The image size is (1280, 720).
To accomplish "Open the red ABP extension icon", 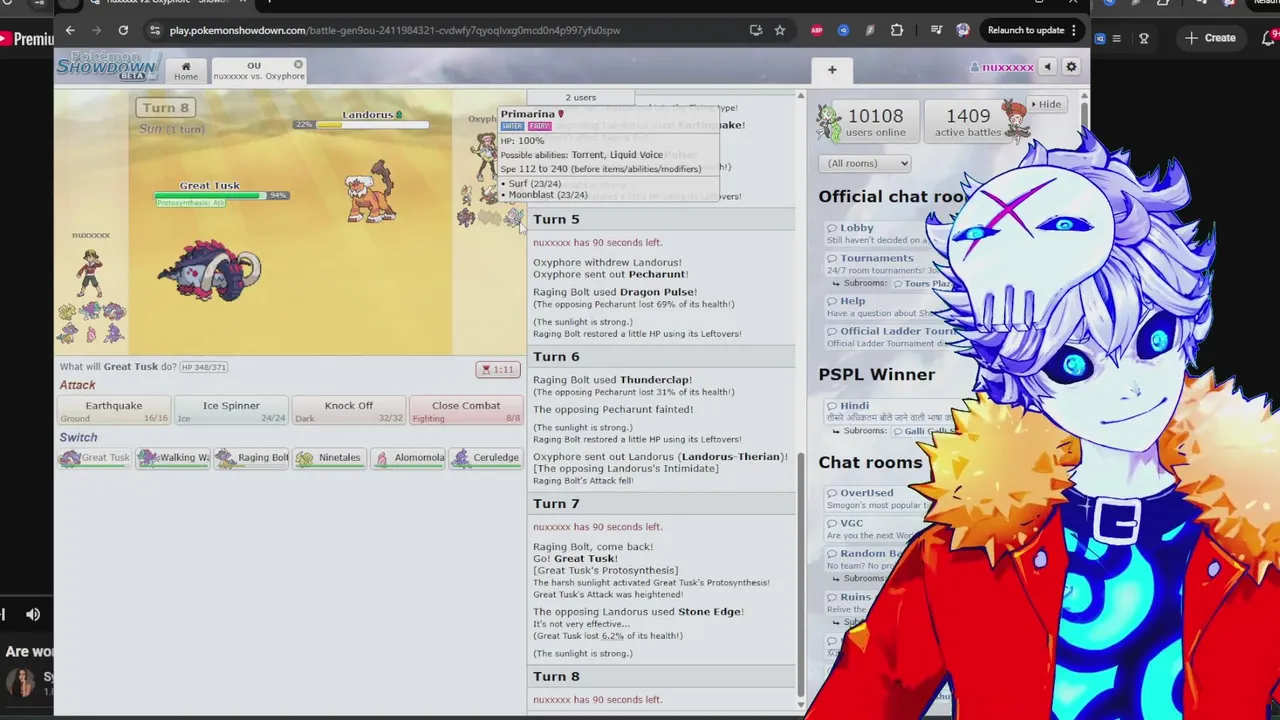I will point(817,30).
